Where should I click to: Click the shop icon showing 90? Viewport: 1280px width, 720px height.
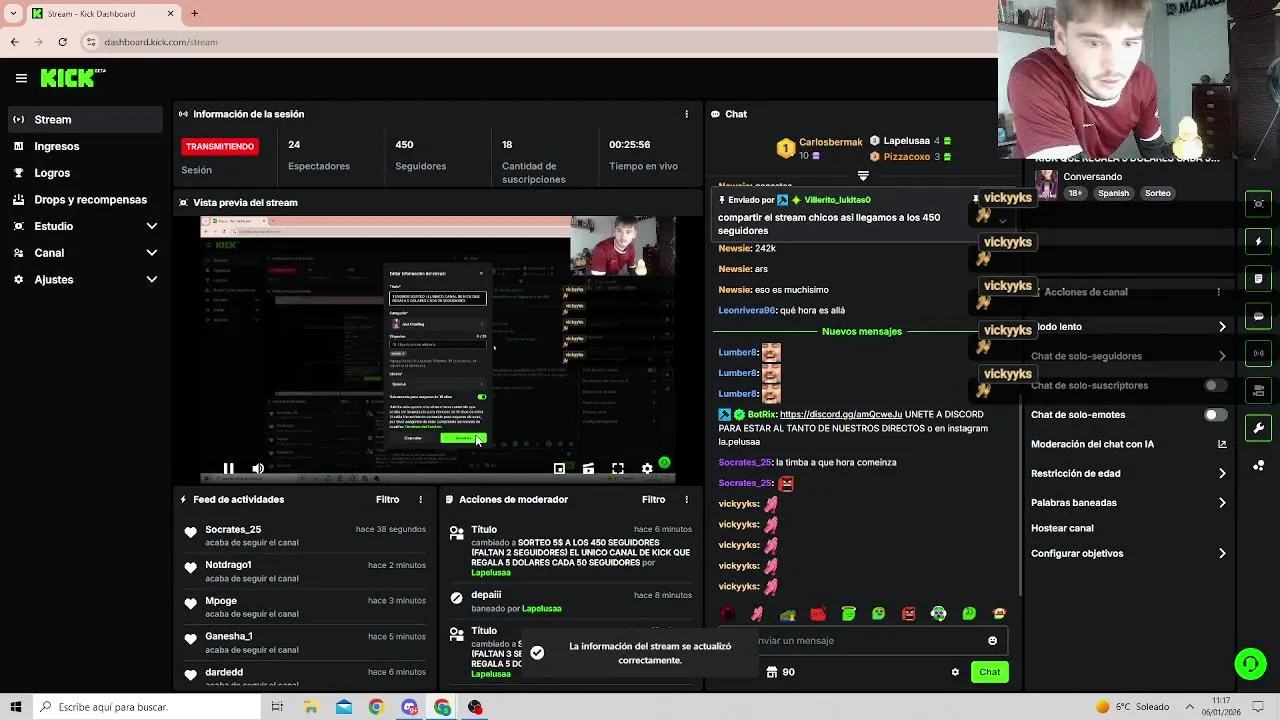pyautogui.click(x=780, y=672)
